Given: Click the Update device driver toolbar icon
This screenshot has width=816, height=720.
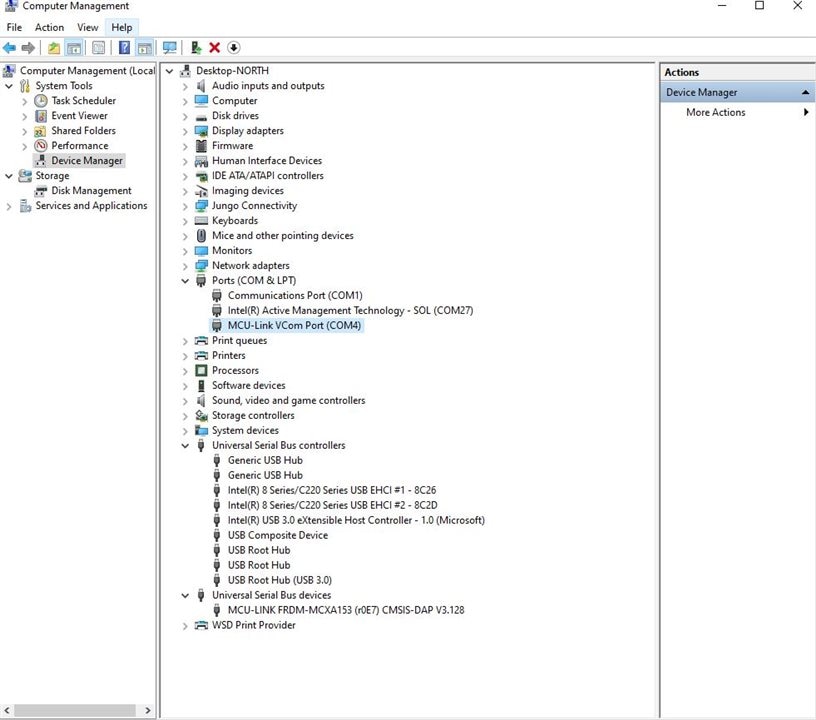Looking at the screenshot, I should (x=196, y=48).
